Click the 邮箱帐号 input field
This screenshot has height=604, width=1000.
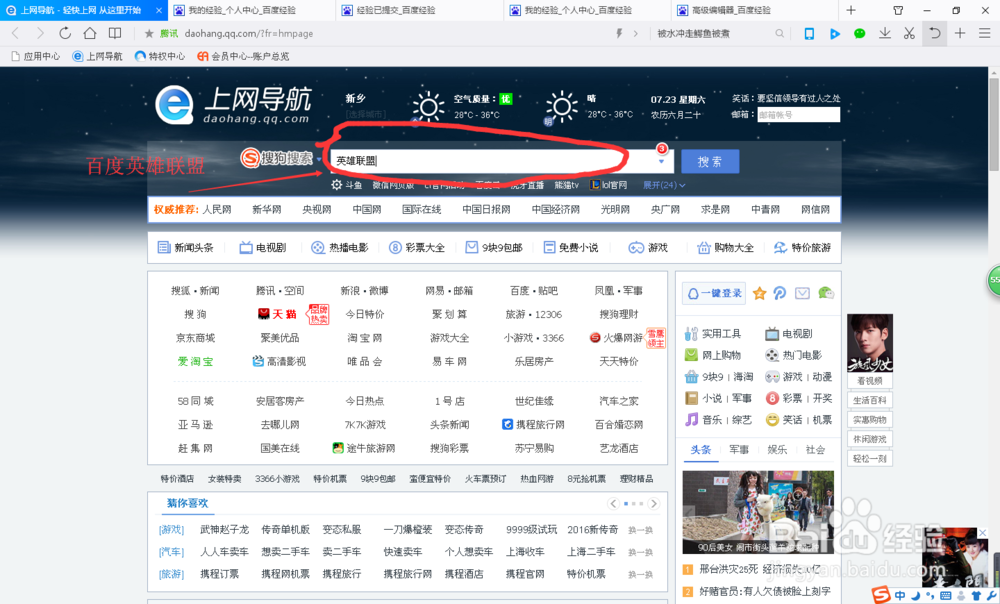798,115
